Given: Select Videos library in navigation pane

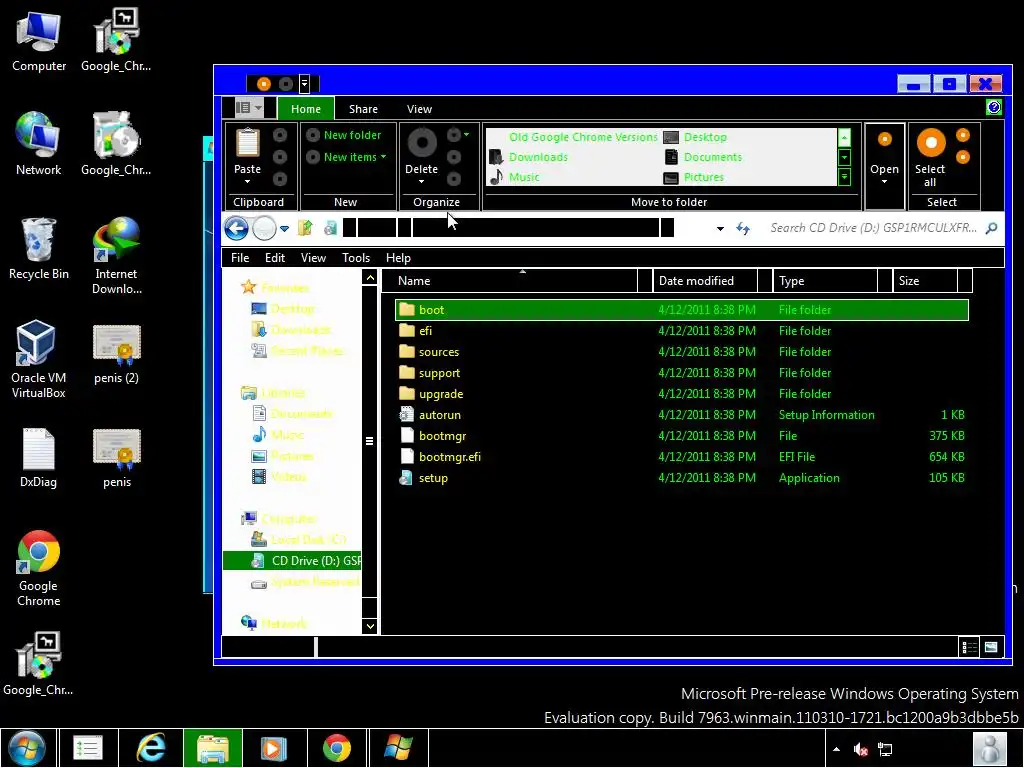Looking at the screenshot, I should click(280, 477).
